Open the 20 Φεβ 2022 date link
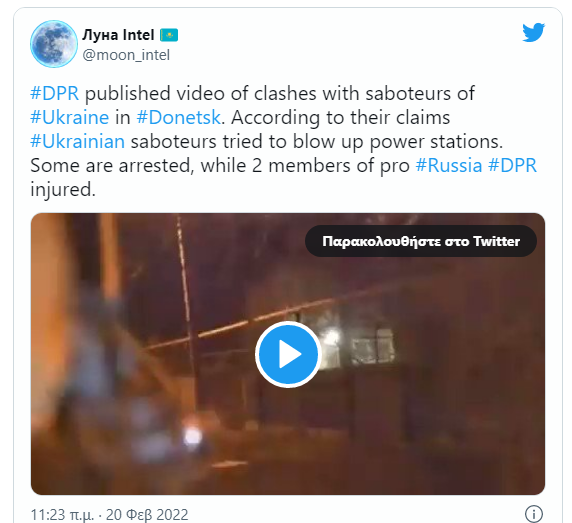 tap(147, 515)
